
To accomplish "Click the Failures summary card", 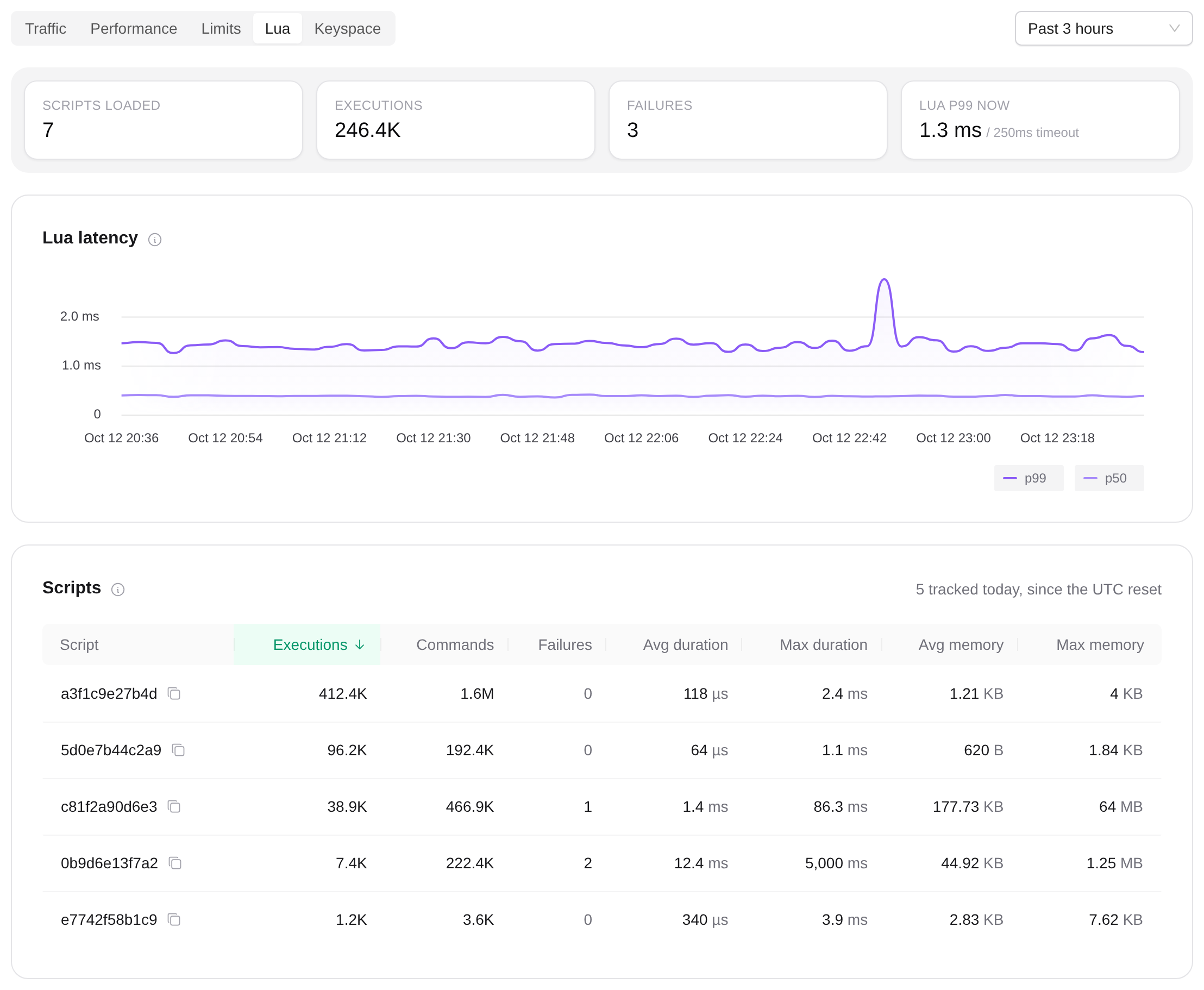I will [748, 120].
